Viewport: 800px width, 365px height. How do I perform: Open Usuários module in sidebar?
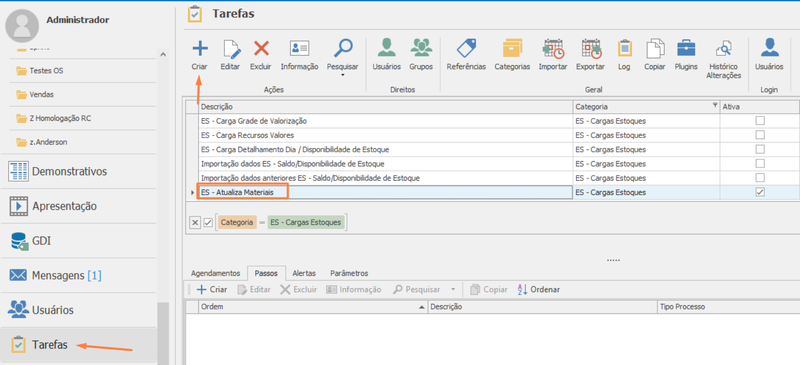(79, 310)
